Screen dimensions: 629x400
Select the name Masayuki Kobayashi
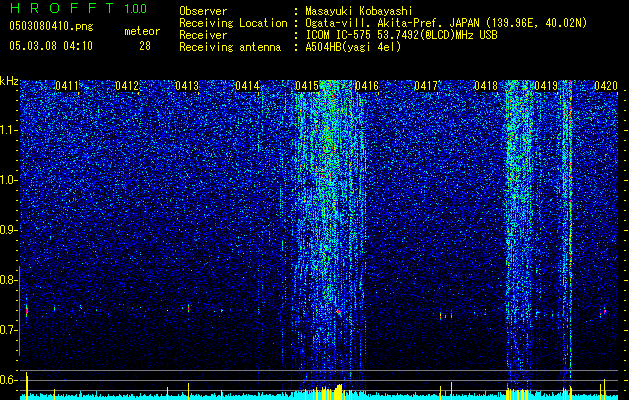pyautogui.click(x=359, y=11)
